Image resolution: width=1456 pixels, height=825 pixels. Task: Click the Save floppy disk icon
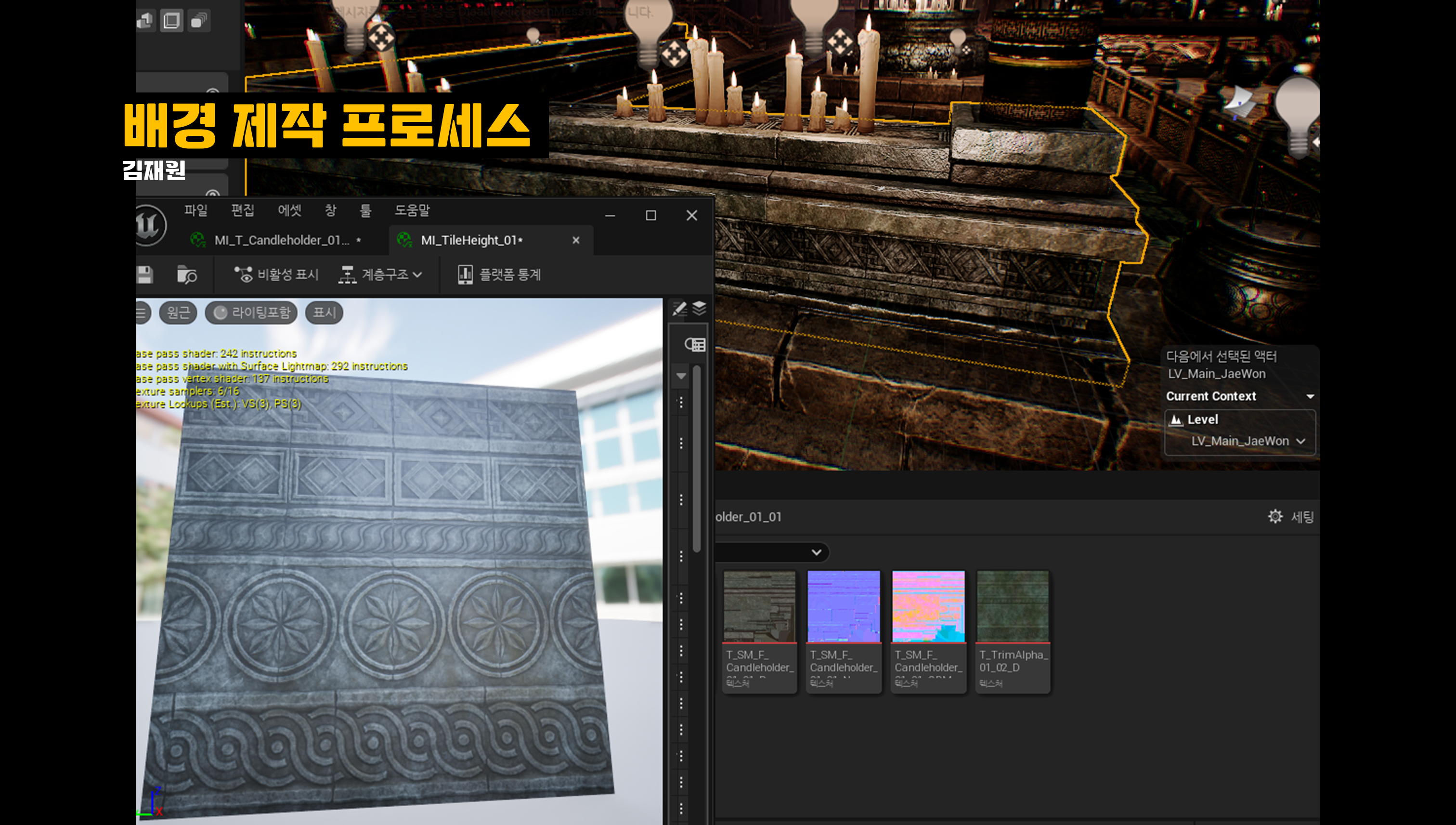click(145, 275)
